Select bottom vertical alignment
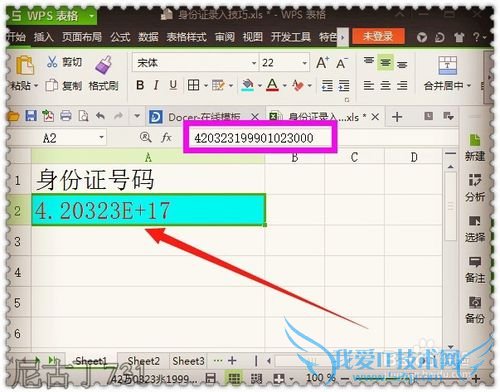Image resolution: width=500 pixels, height=392 pixels. [x=402, y=64]
